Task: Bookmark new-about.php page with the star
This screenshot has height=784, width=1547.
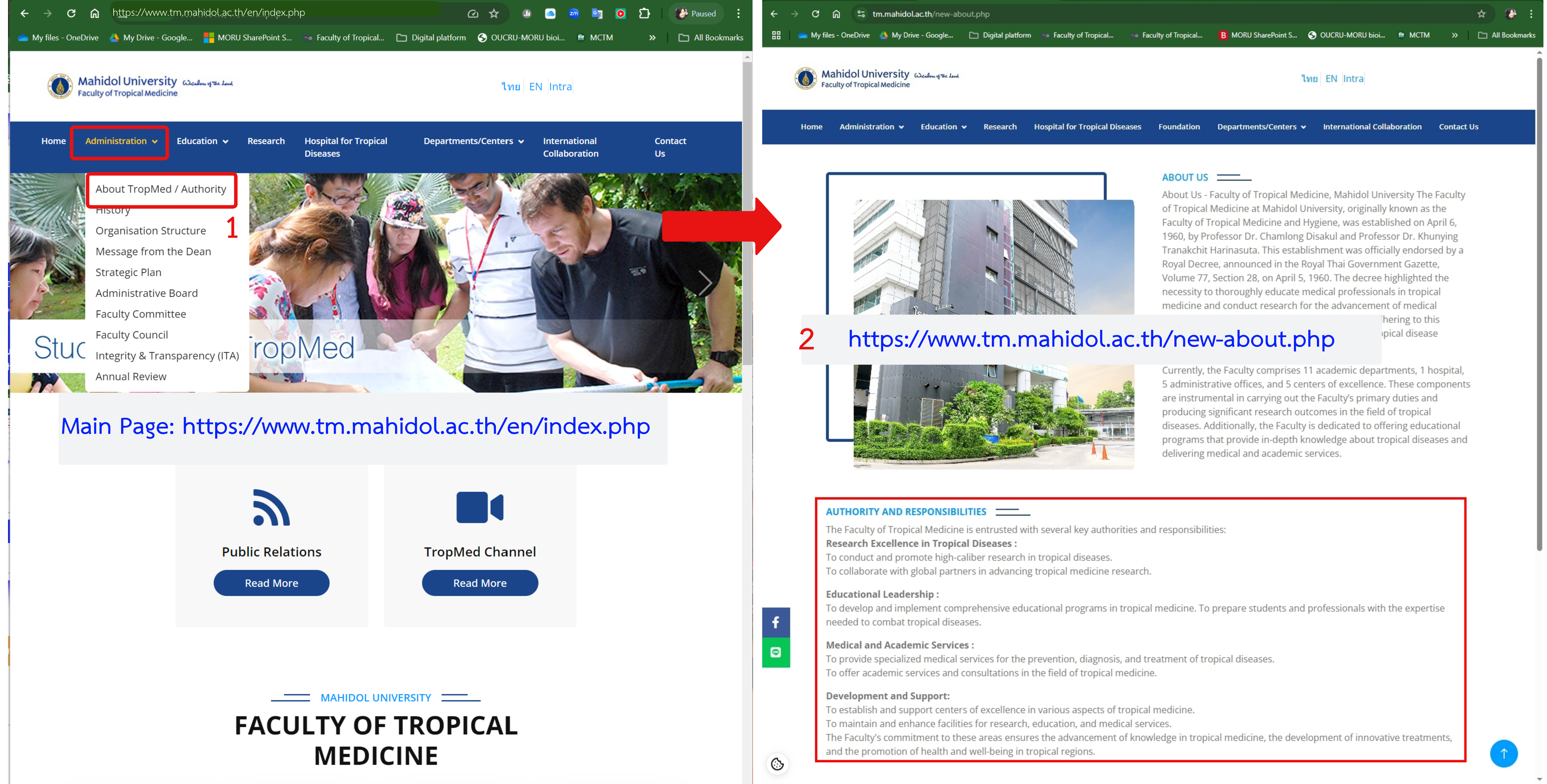Action: coord(1482,14)
